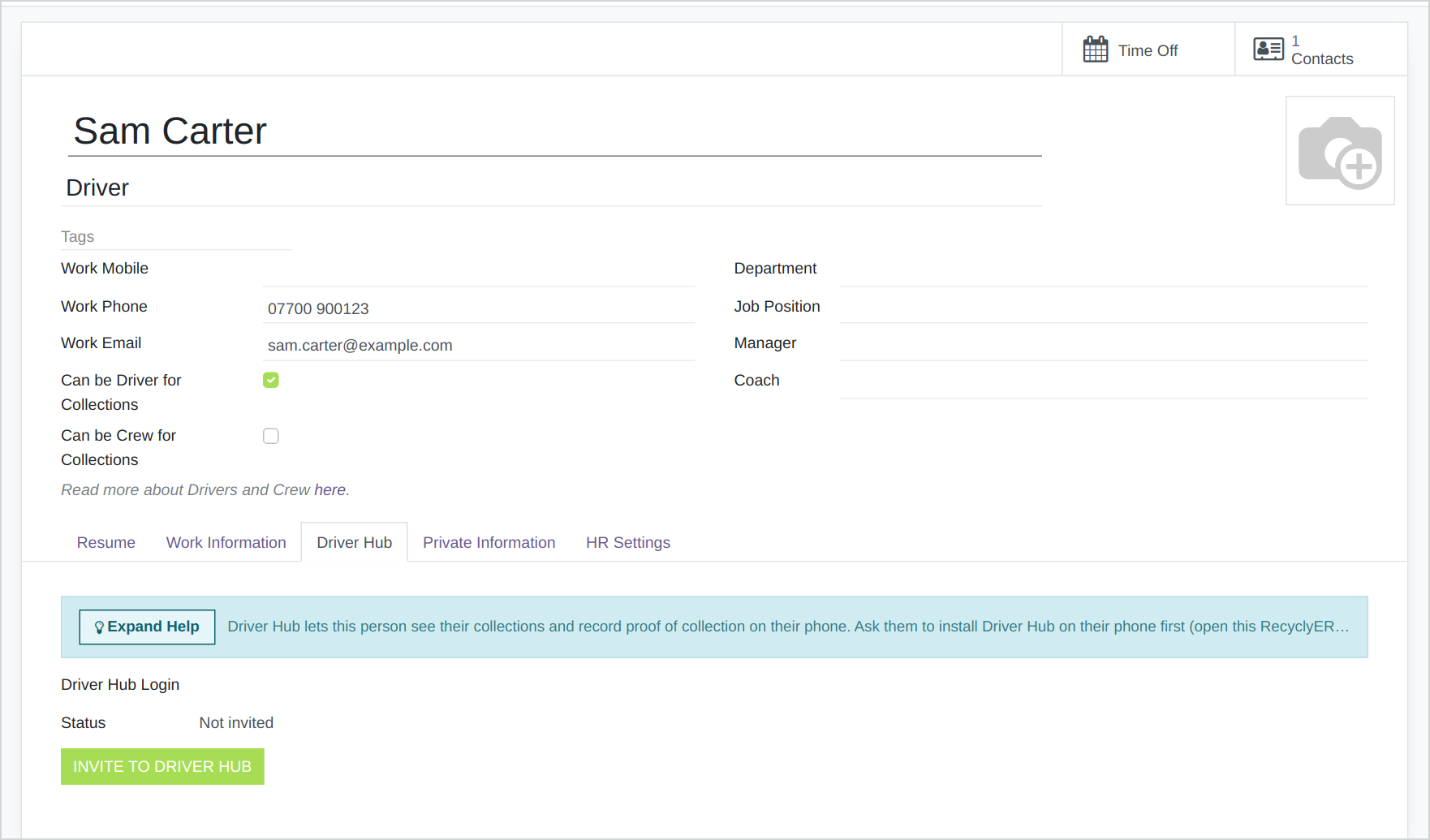Edit the employee name Sam Carter
This screenshot has width=1430, height=840.
pos(555,131)
